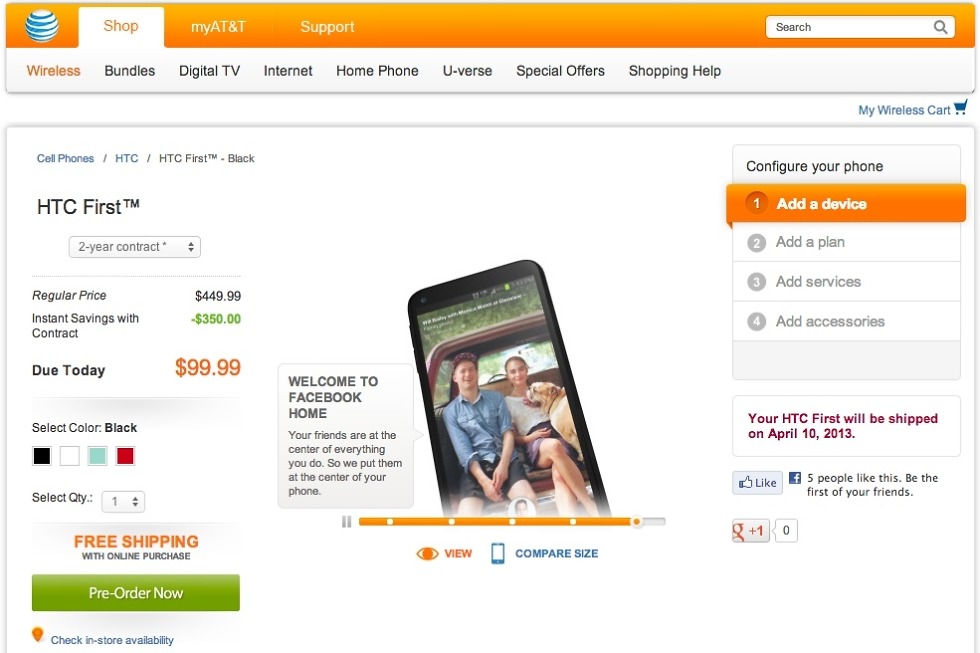
Task: Choose the white color swatch
Action: 69,456
